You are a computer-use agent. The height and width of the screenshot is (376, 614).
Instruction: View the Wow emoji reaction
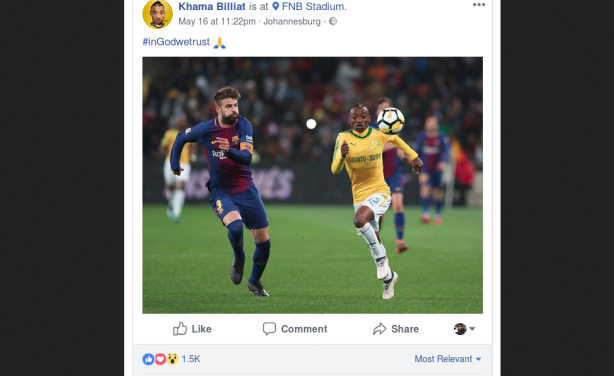(172, 359)
